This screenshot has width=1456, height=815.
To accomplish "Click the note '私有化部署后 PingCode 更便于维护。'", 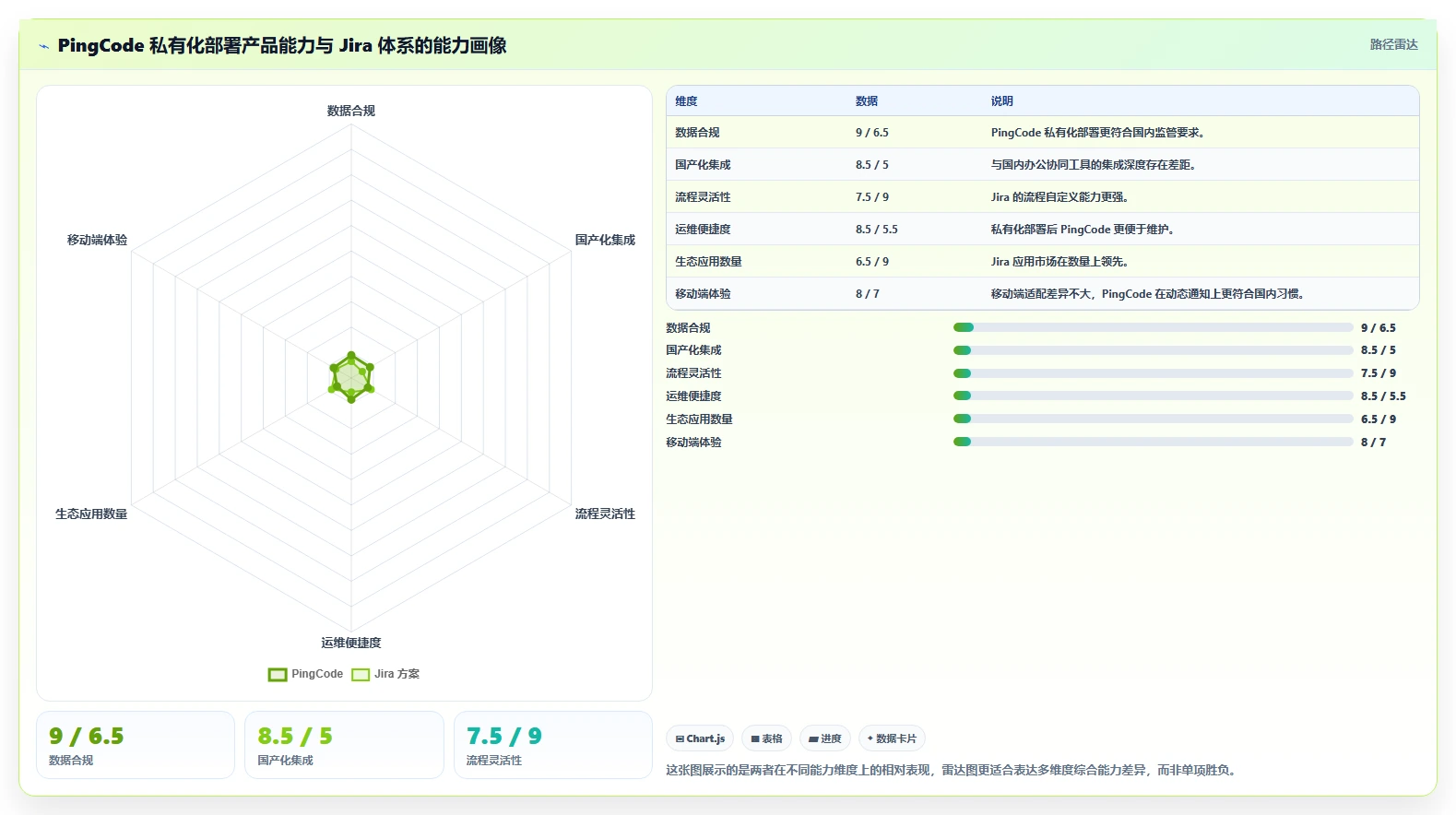I will pyautogui.click(x=1083, y=230).
